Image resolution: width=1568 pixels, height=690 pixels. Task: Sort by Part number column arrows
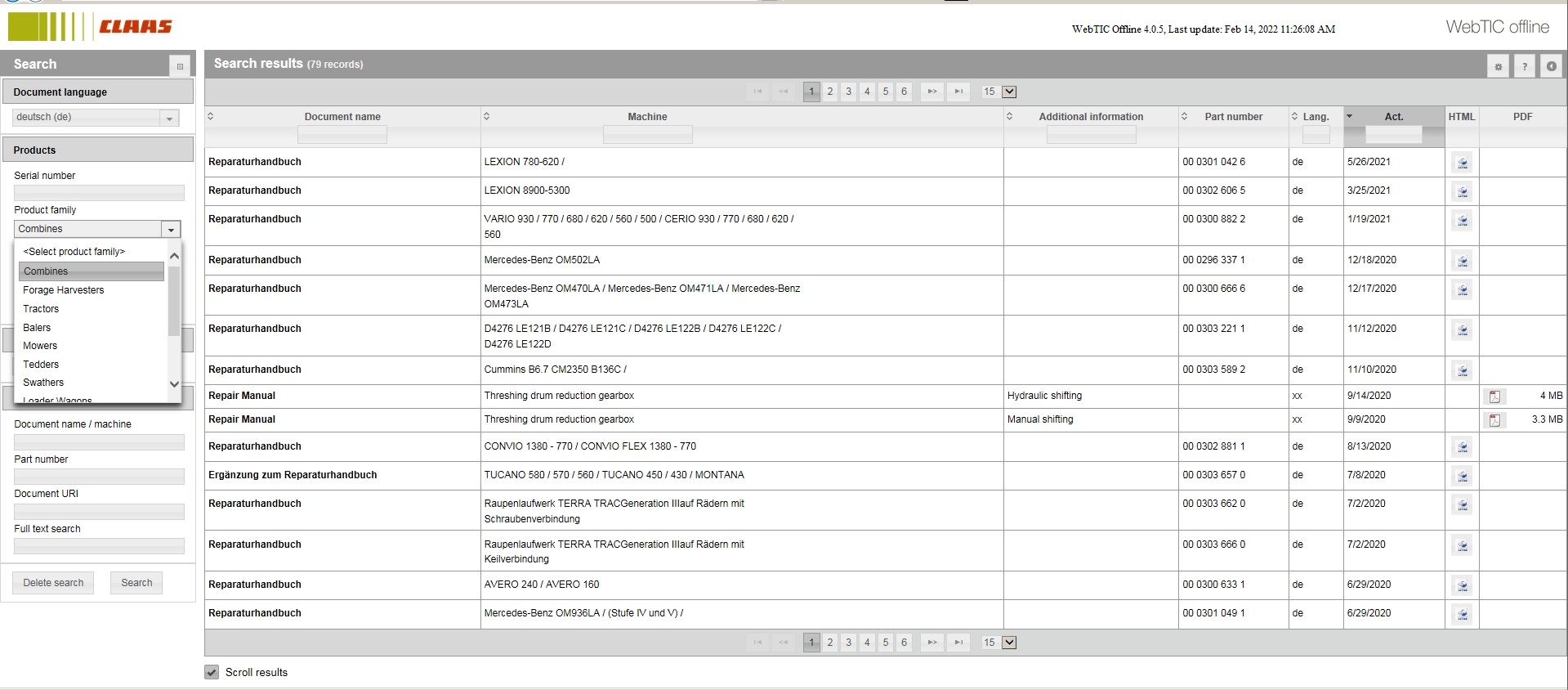coord(1185,117)
